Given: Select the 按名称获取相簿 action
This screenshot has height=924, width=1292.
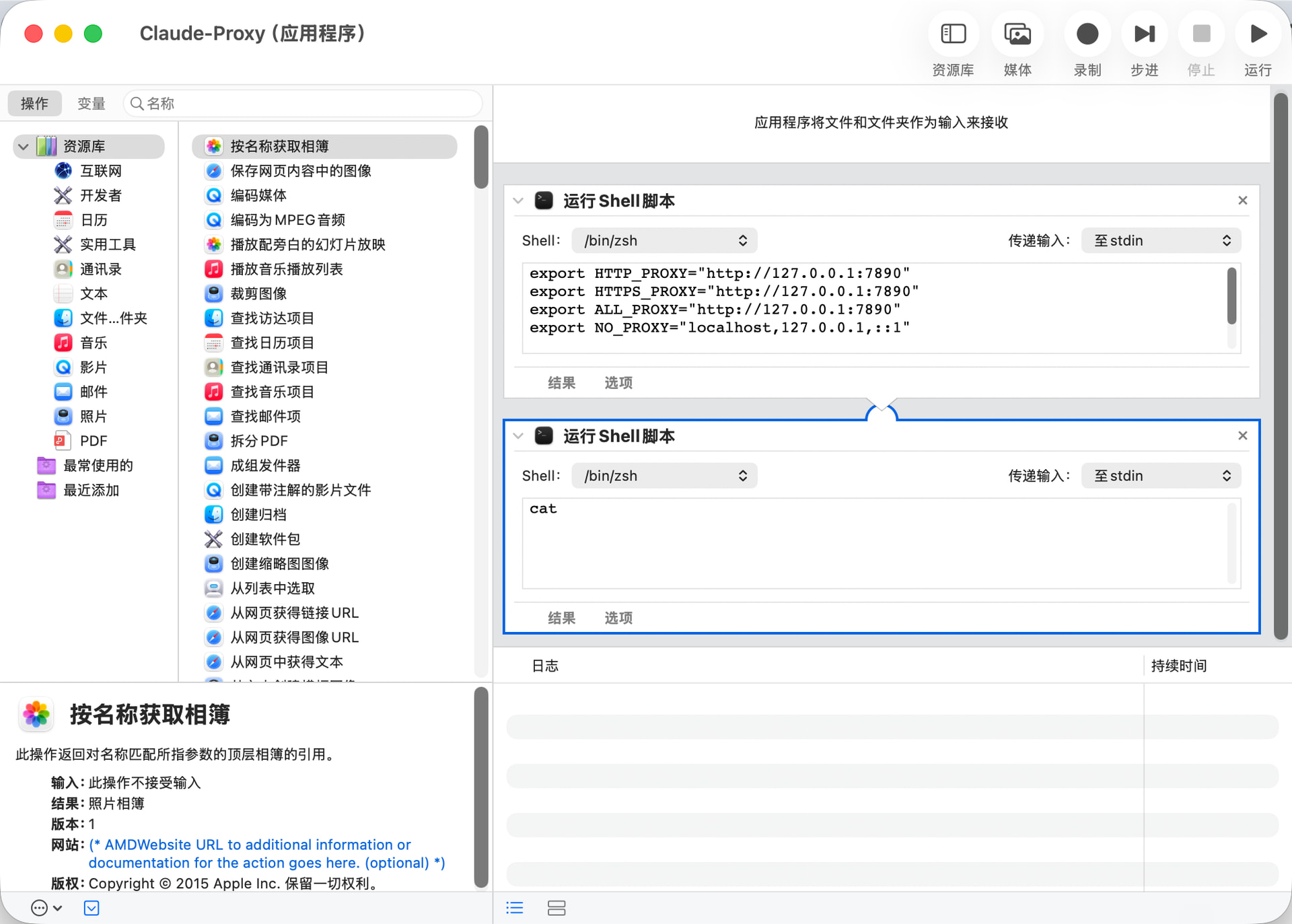Looking at the screenshot, I should click(325, 146).
